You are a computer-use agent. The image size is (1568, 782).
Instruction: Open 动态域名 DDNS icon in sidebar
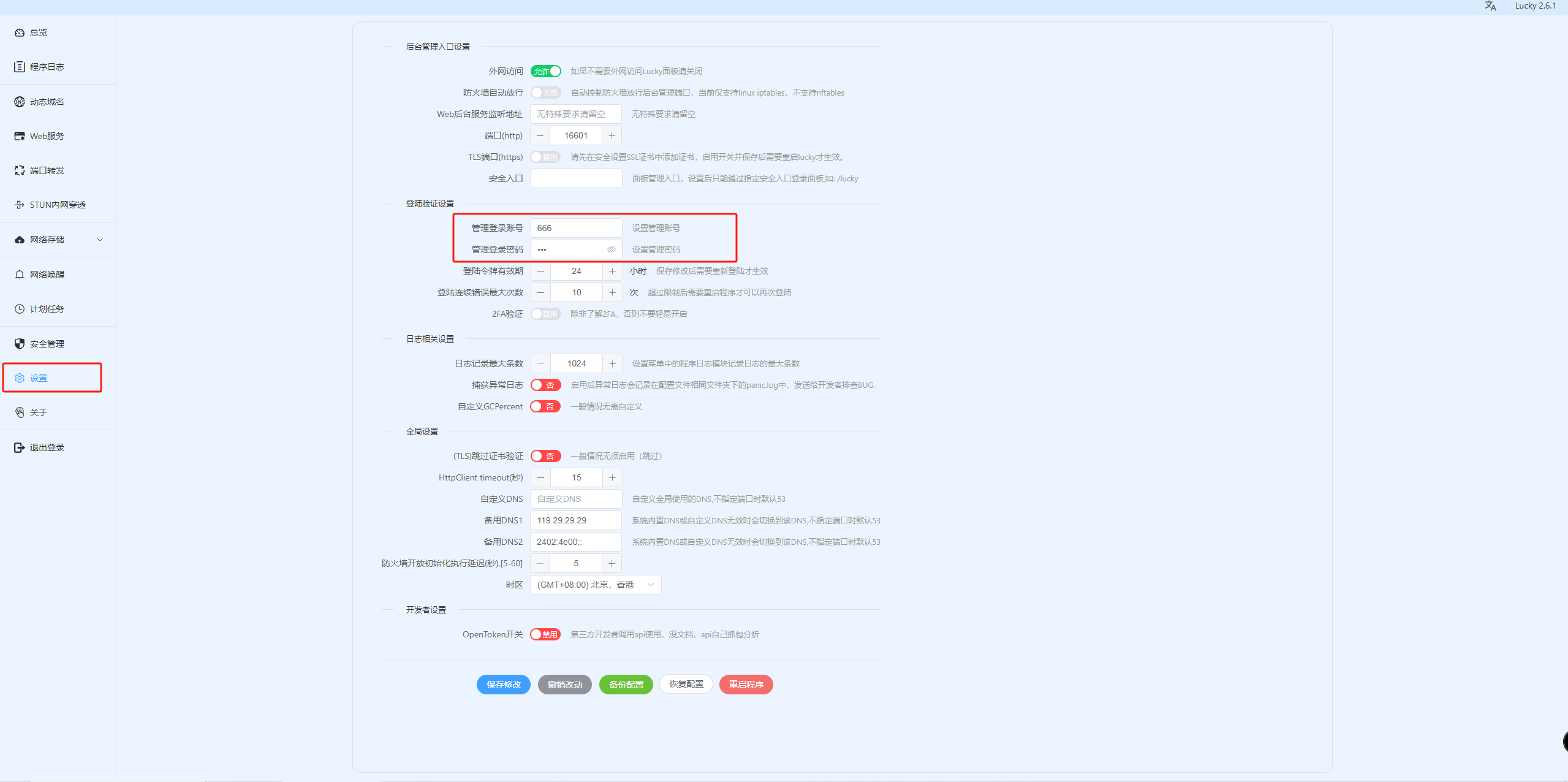pos(20,102)
